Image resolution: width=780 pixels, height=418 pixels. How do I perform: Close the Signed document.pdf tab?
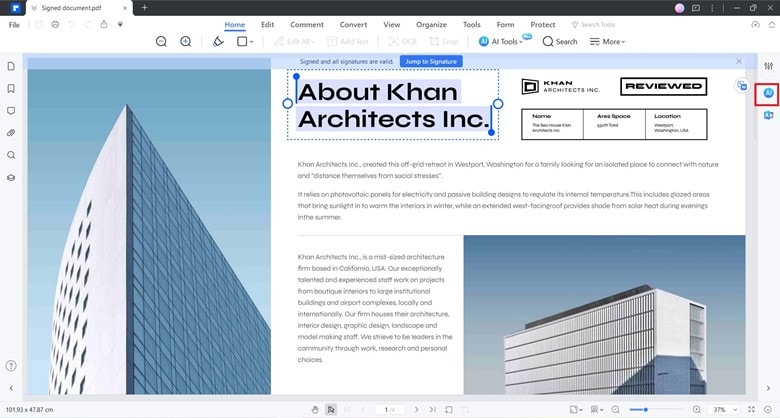click(125, 8)
